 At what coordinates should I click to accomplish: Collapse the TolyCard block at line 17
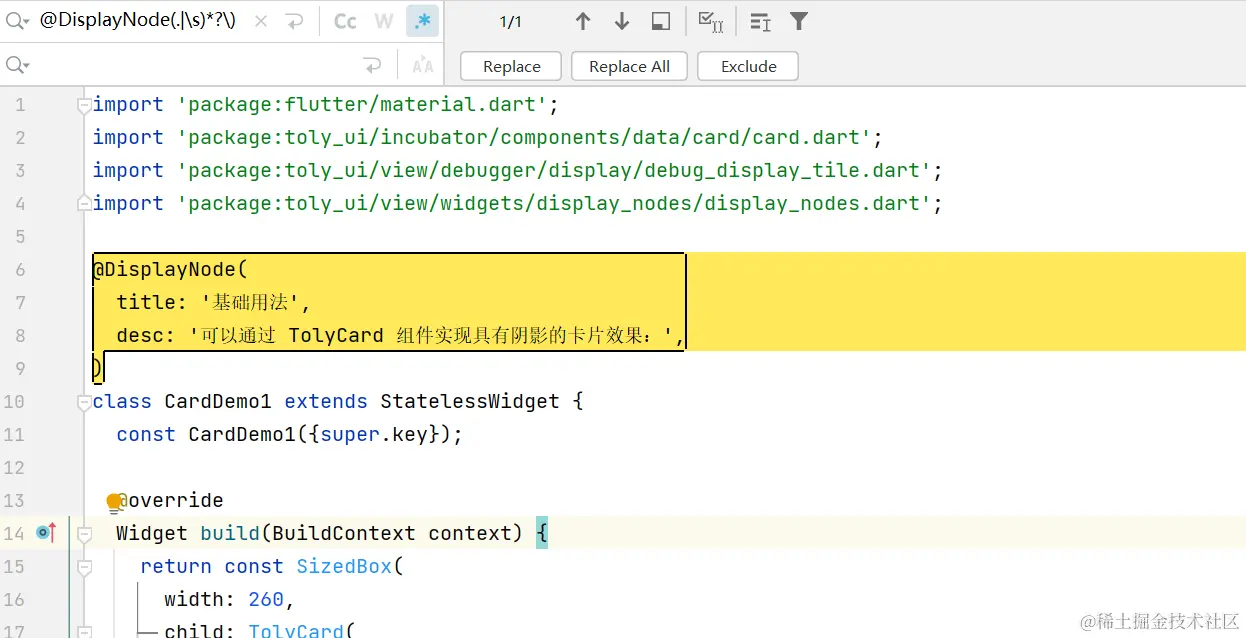click(x=85, y=632)
